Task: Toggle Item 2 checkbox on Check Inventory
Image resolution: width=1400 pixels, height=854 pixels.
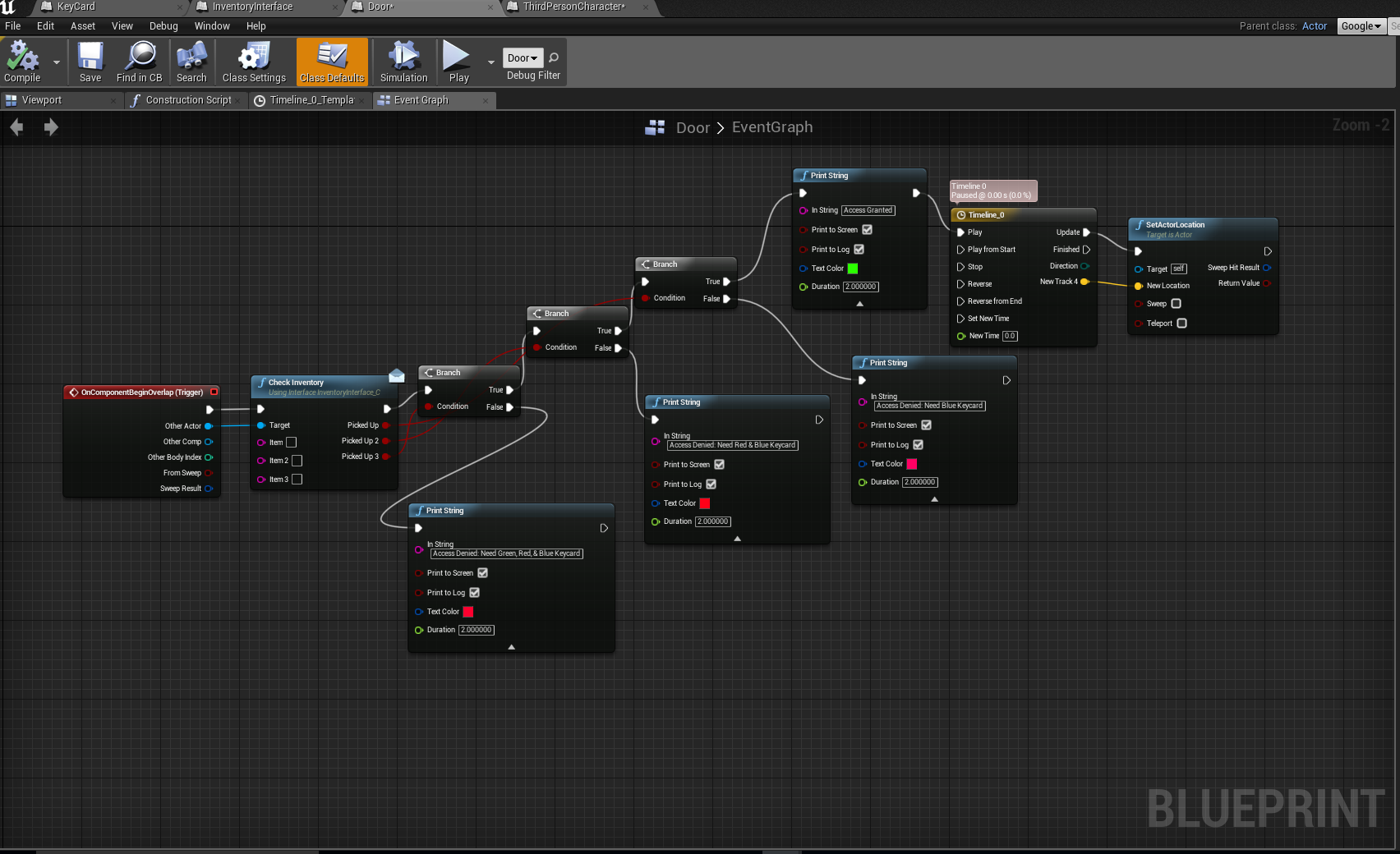Action: tap(297, 461)
